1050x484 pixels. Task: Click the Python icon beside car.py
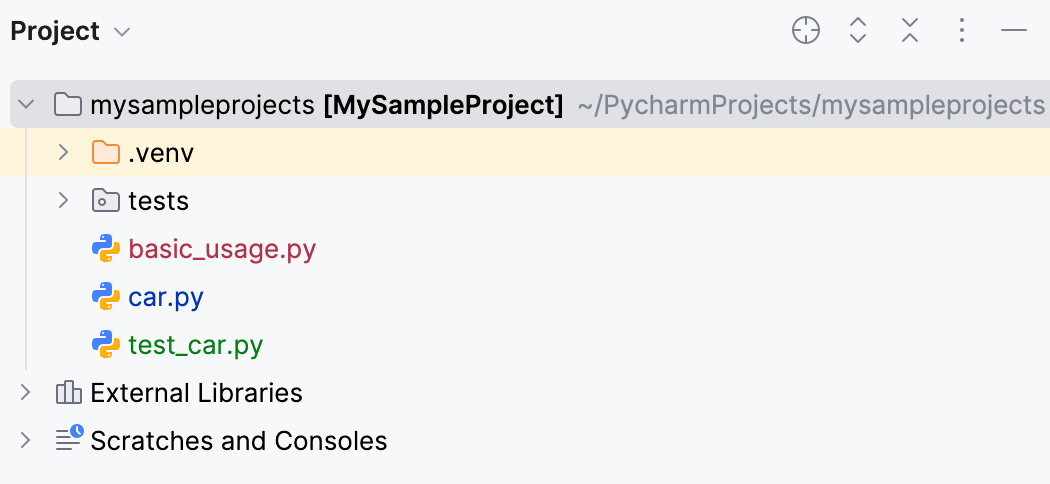105,297
